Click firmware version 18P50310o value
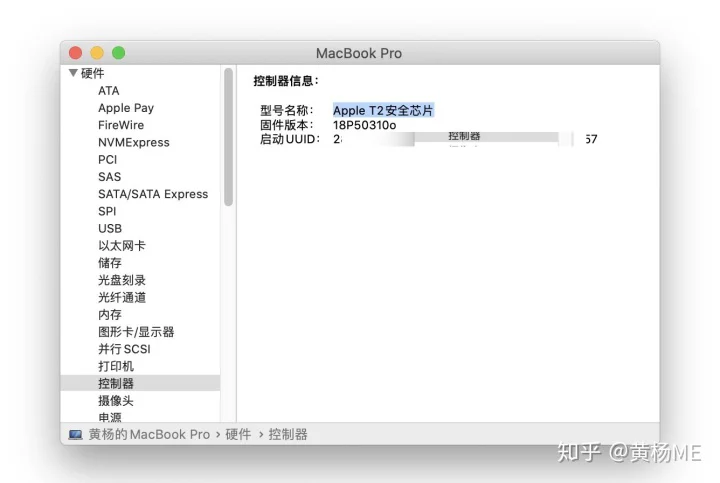720x483 pixels. coord(365,125)
